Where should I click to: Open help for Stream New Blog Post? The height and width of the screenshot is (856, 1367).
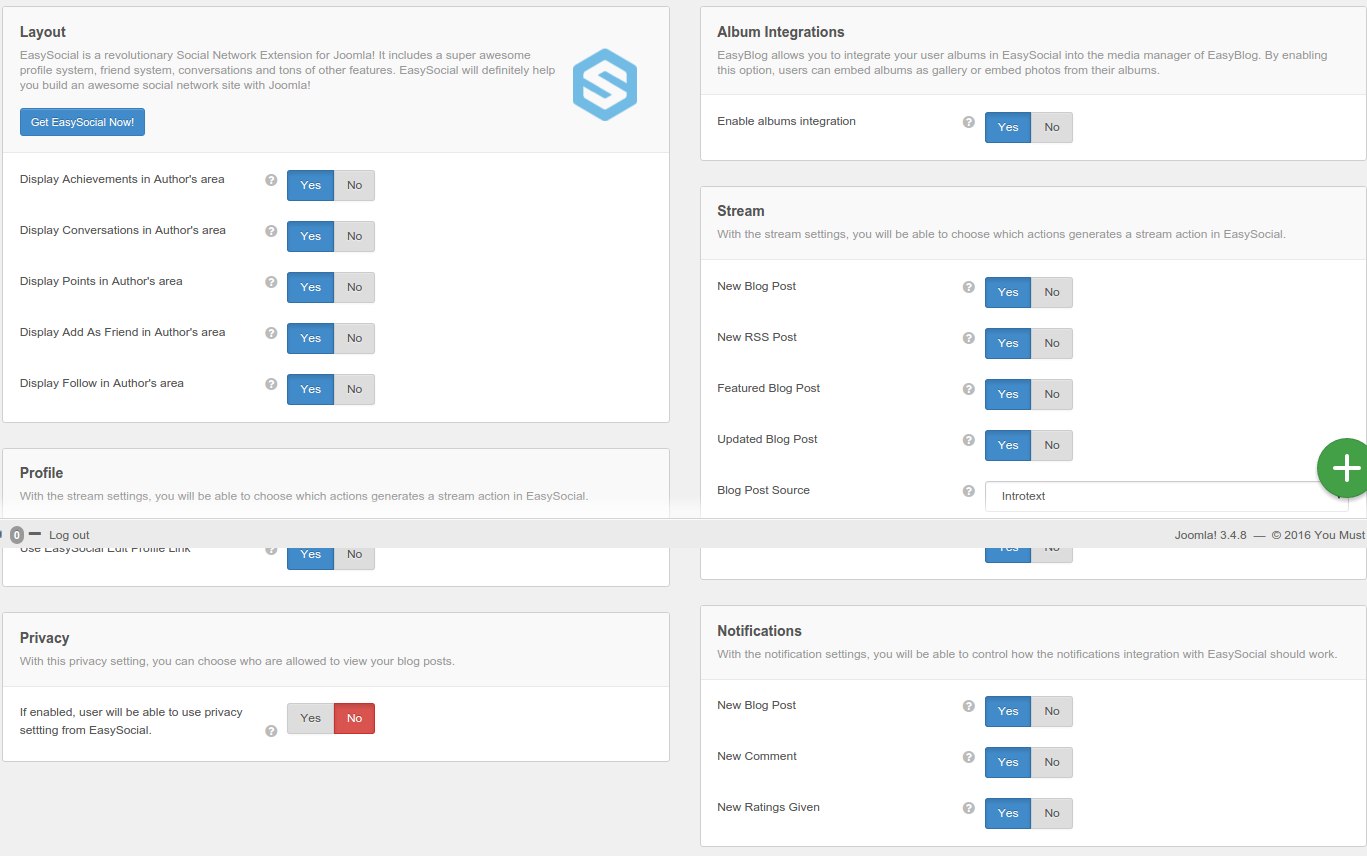coord(968,287)
